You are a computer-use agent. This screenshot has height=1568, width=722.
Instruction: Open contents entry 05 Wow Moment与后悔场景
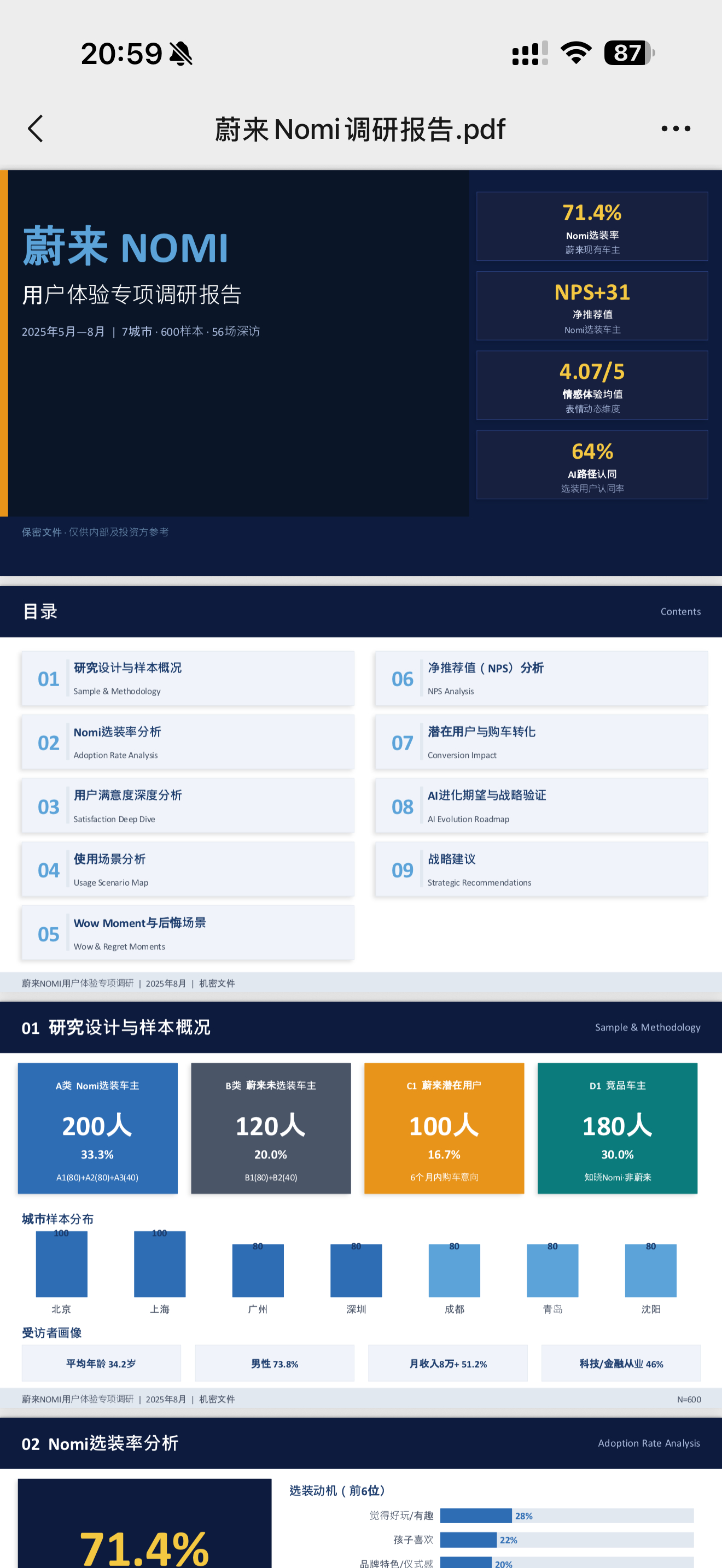pos(188,934)
